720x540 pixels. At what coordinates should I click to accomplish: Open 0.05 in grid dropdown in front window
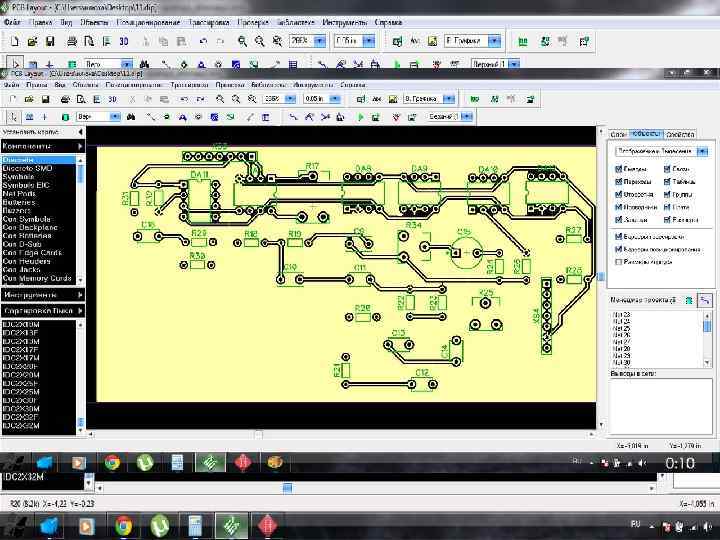click(x=335, y=99)
